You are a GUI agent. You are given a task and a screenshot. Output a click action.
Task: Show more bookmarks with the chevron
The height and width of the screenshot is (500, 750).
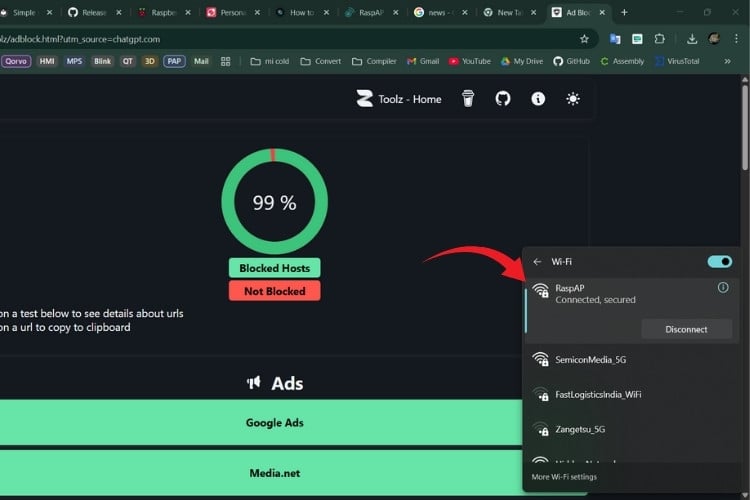pos(728,61)
